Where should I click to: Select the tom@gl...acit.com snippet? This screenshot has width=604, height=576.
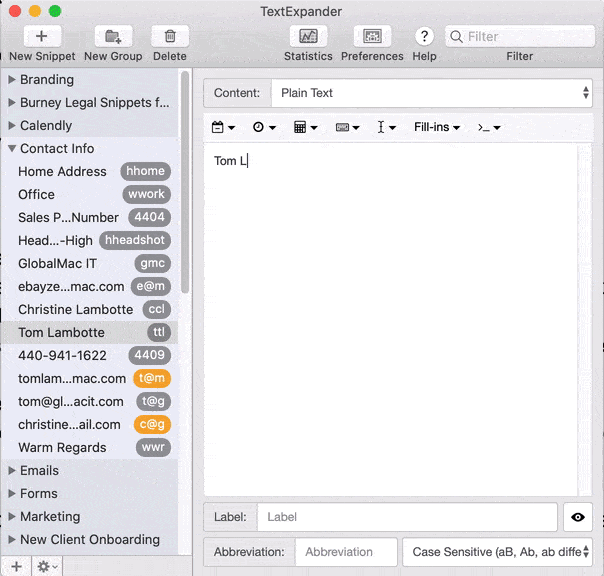[x=89, y=401]
